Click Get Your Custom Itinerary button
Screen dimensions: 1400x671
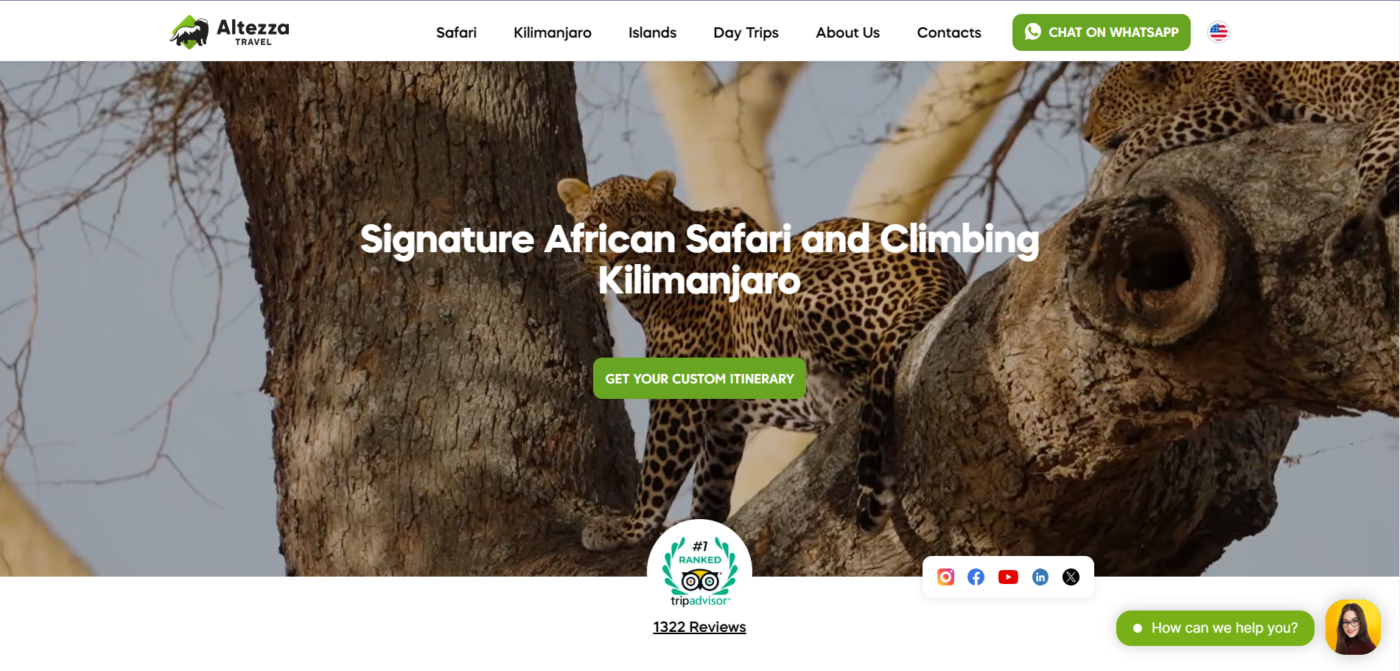coord(699,378)
